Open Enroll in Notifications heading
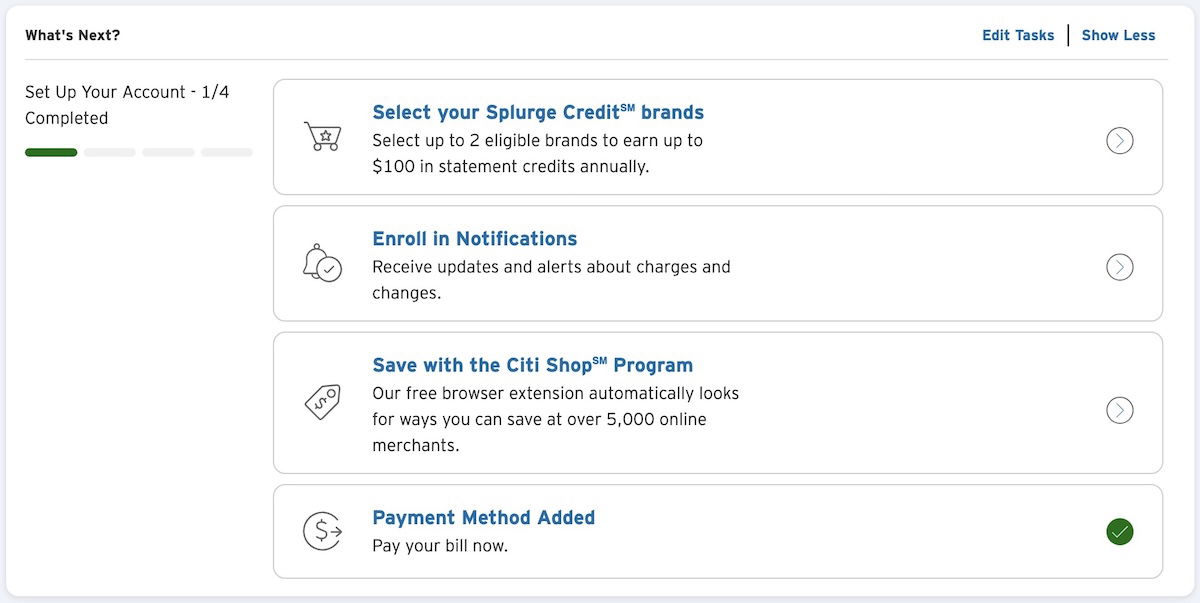 tap(475, 239)
